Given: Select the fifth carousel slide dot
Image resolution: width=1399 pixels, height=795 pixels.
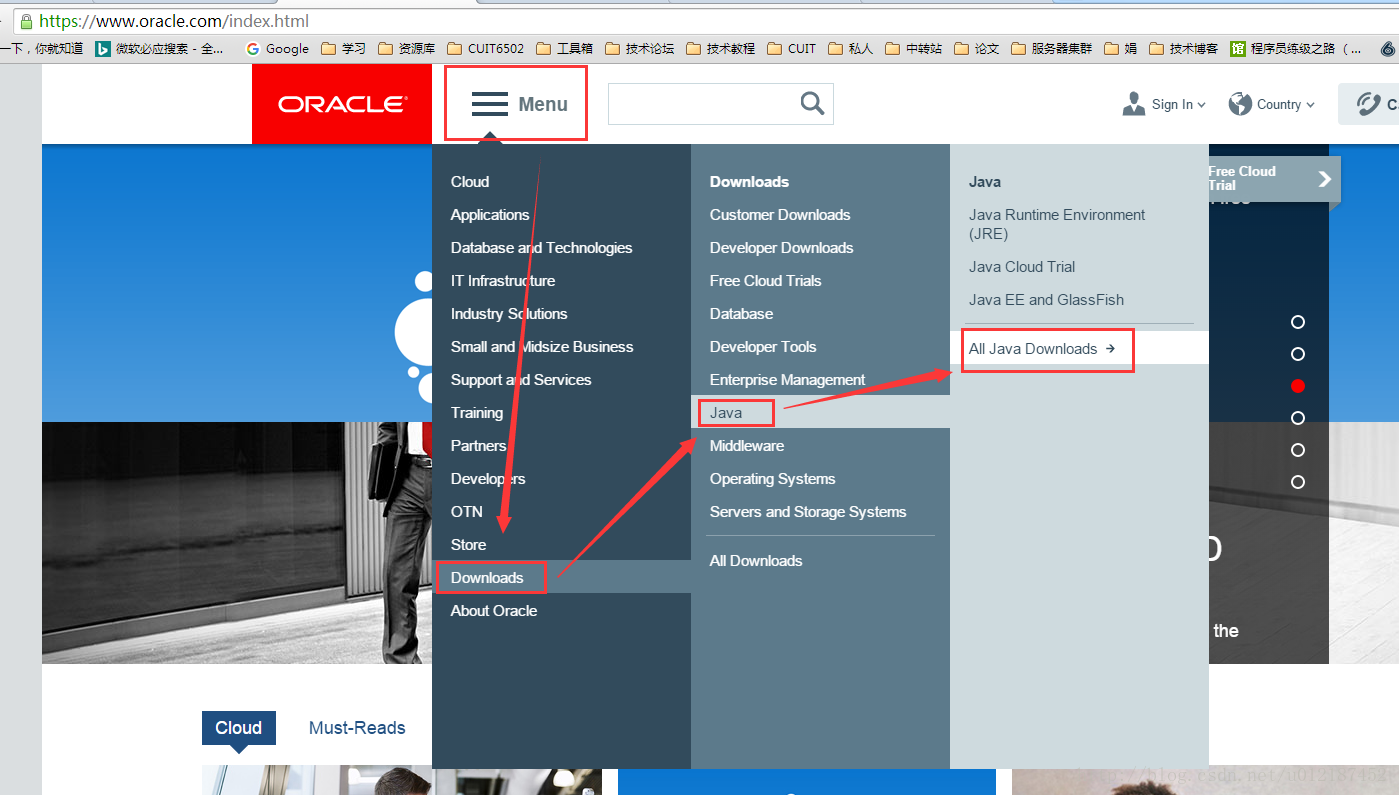Looking at the screenshot, I should (x=1298, y=450).
